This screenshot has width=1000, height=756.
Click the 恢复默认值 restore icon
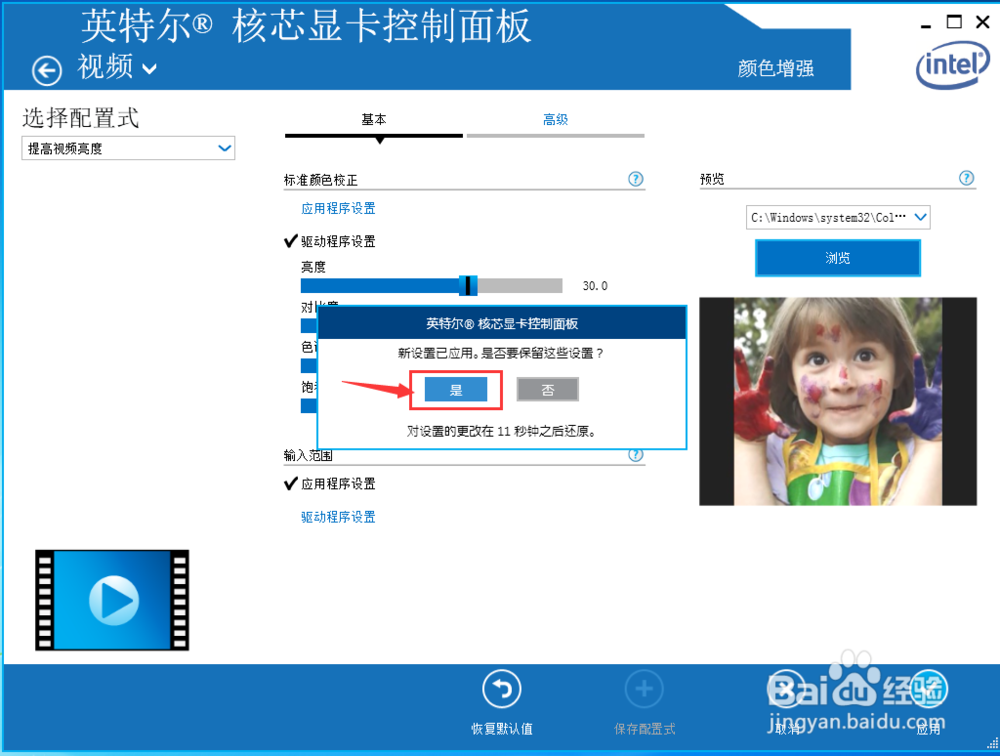tap(502, 689)
